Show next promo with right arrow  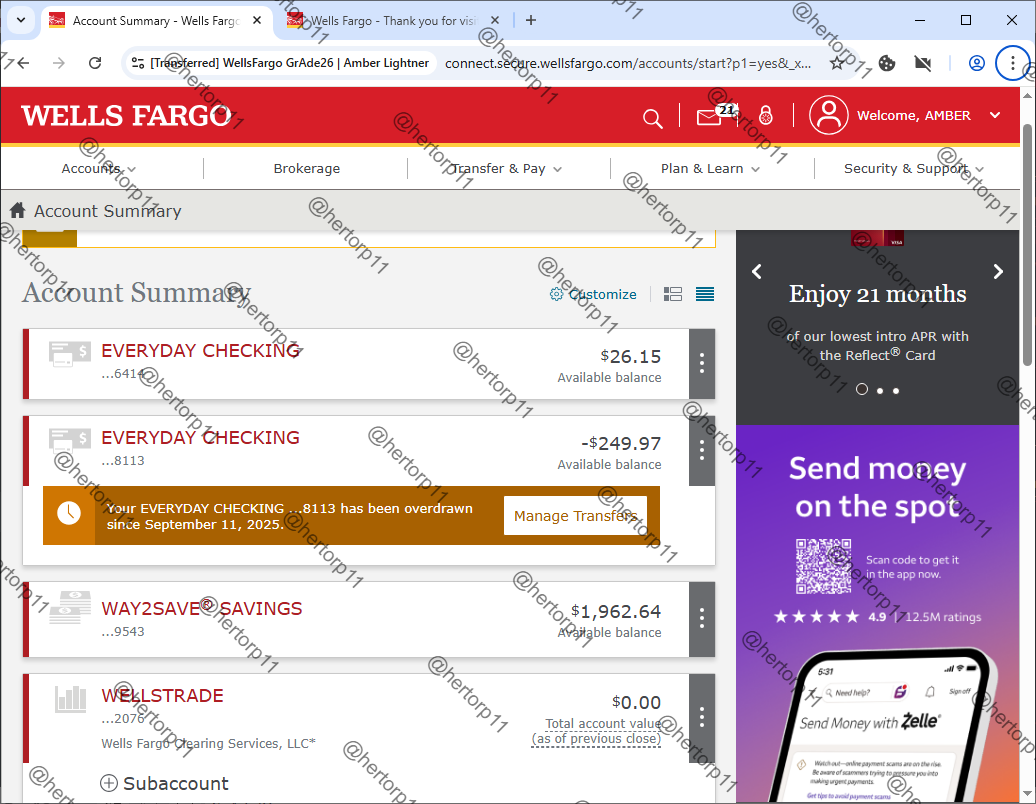[998, 272]
